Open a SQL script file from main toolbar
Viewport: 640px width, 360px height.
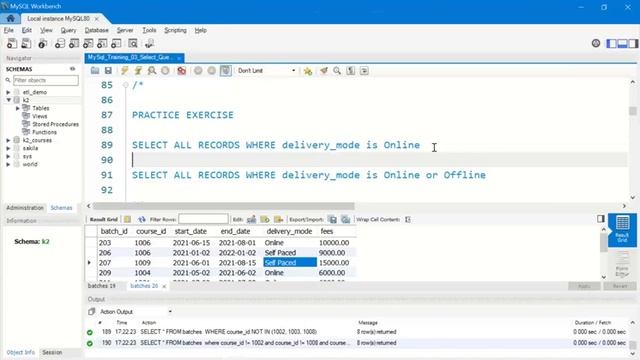click(26, 43)
